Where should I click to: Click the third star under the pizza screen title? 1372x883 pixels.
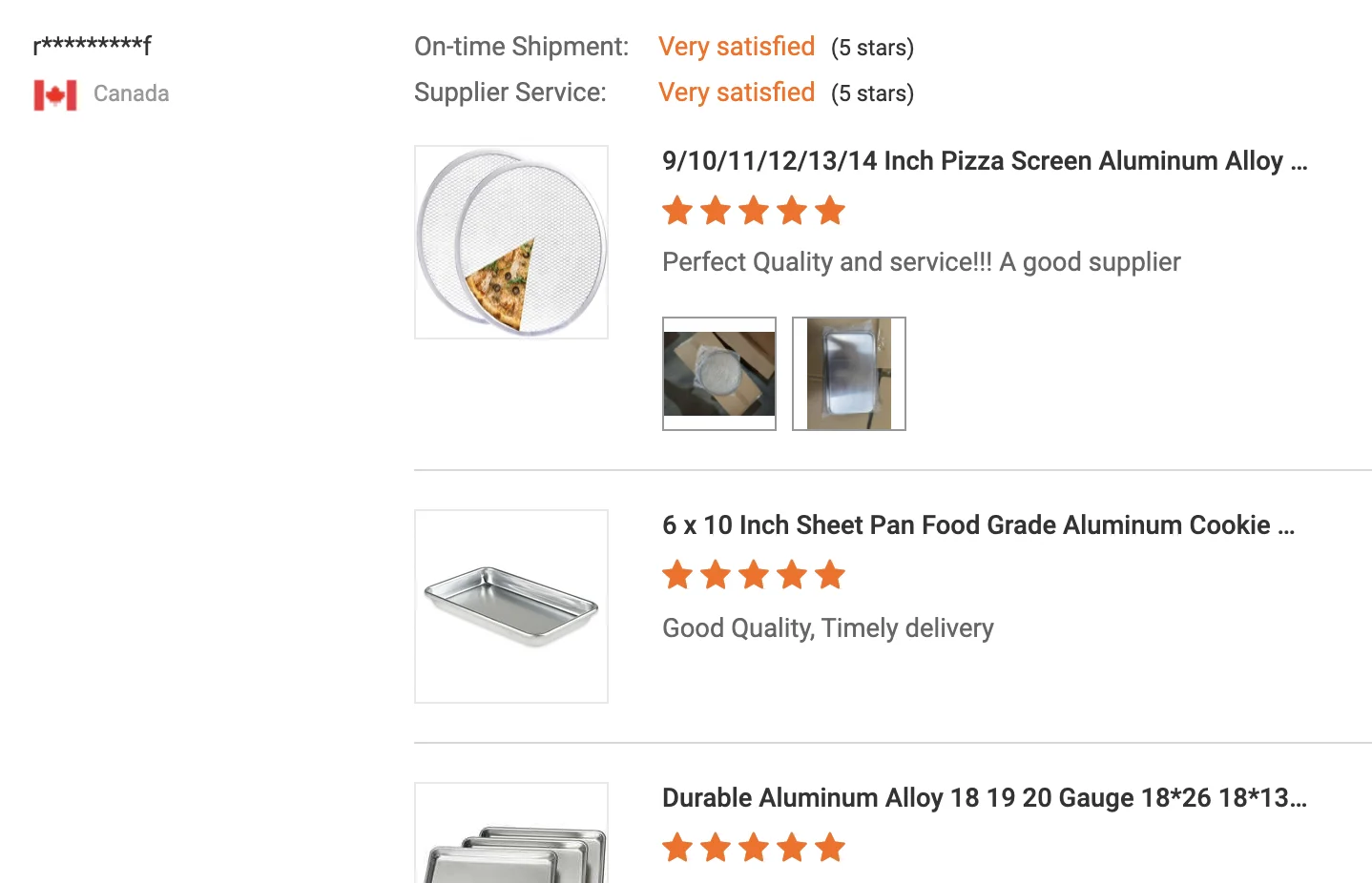(754, 211)
